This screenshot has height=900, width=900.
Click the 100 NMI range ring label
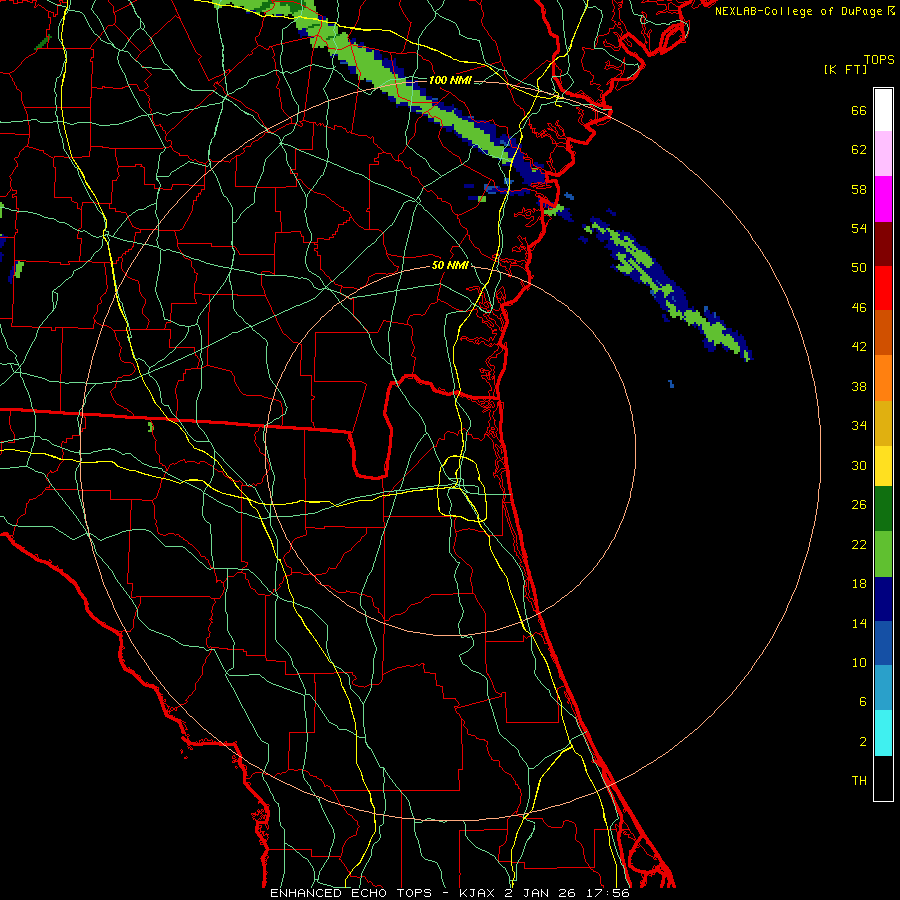[x=450, y=80]
